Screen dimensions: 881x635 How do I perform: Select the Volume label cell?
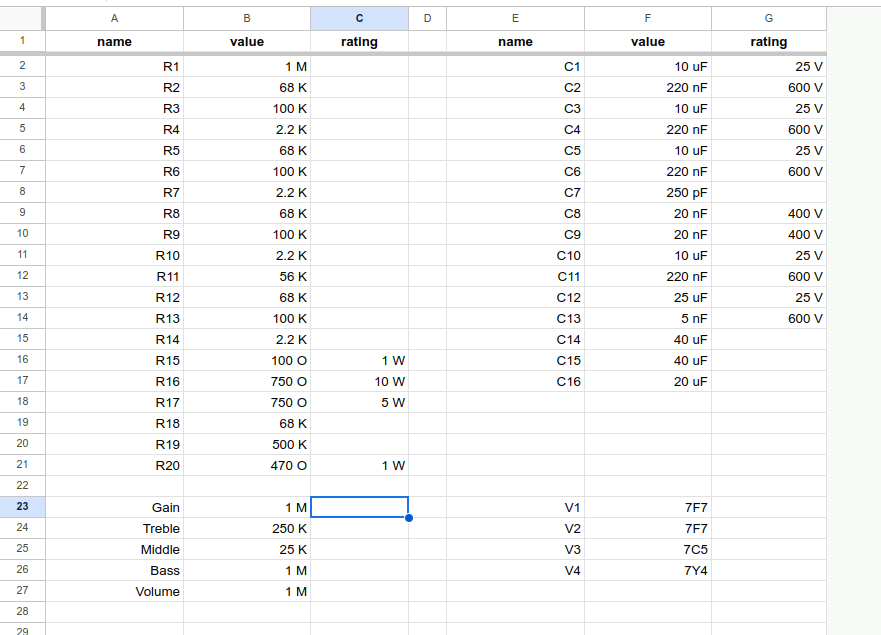click(114, 591)
